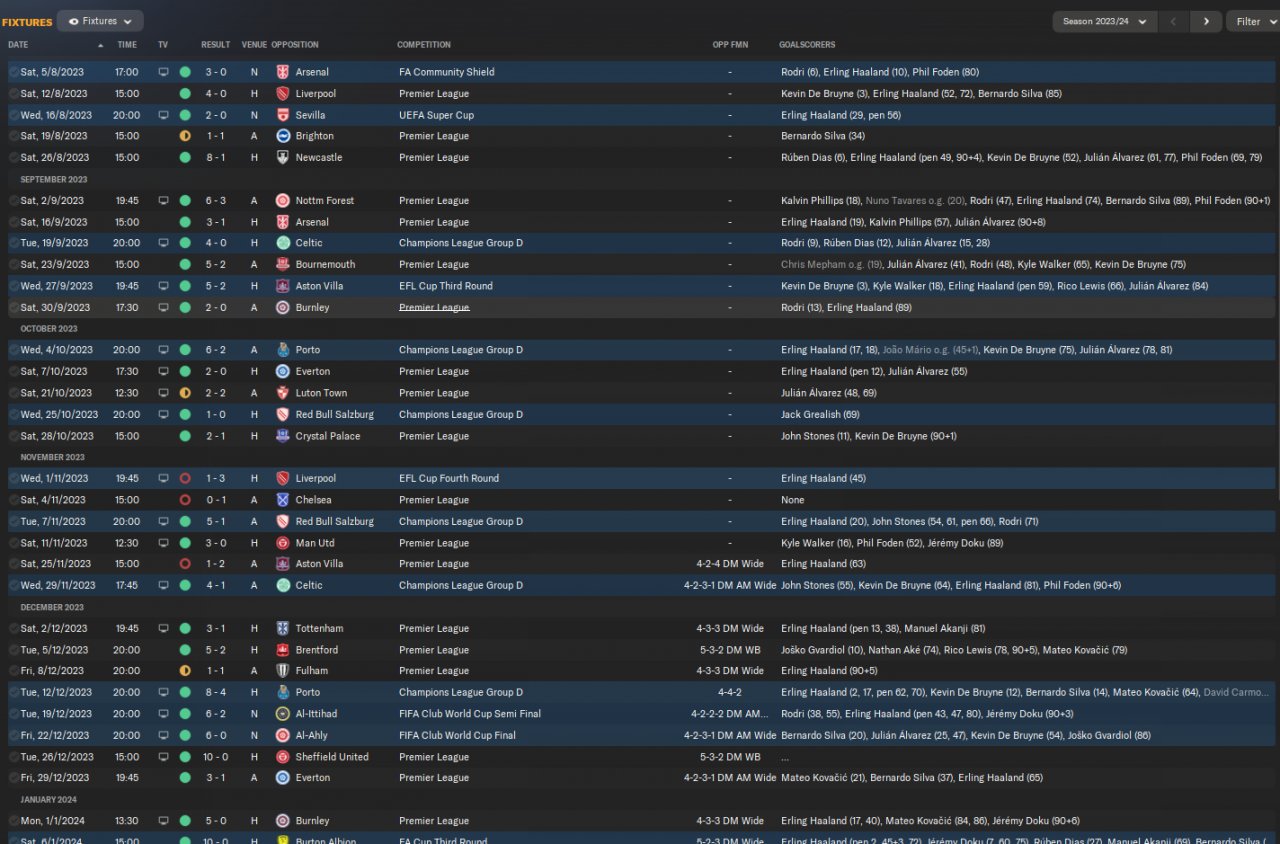Click the green win indicator on the Newcastle row
1280x844 pixels.
coord(185,158)
